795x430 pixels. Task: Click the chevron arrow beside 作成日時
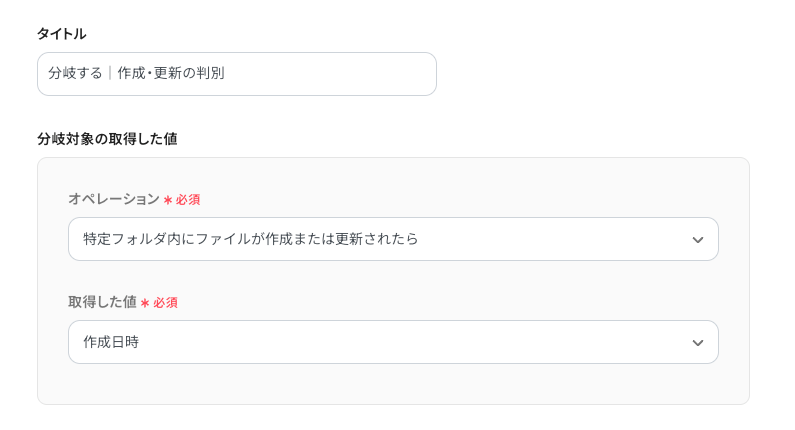(697, 343)
